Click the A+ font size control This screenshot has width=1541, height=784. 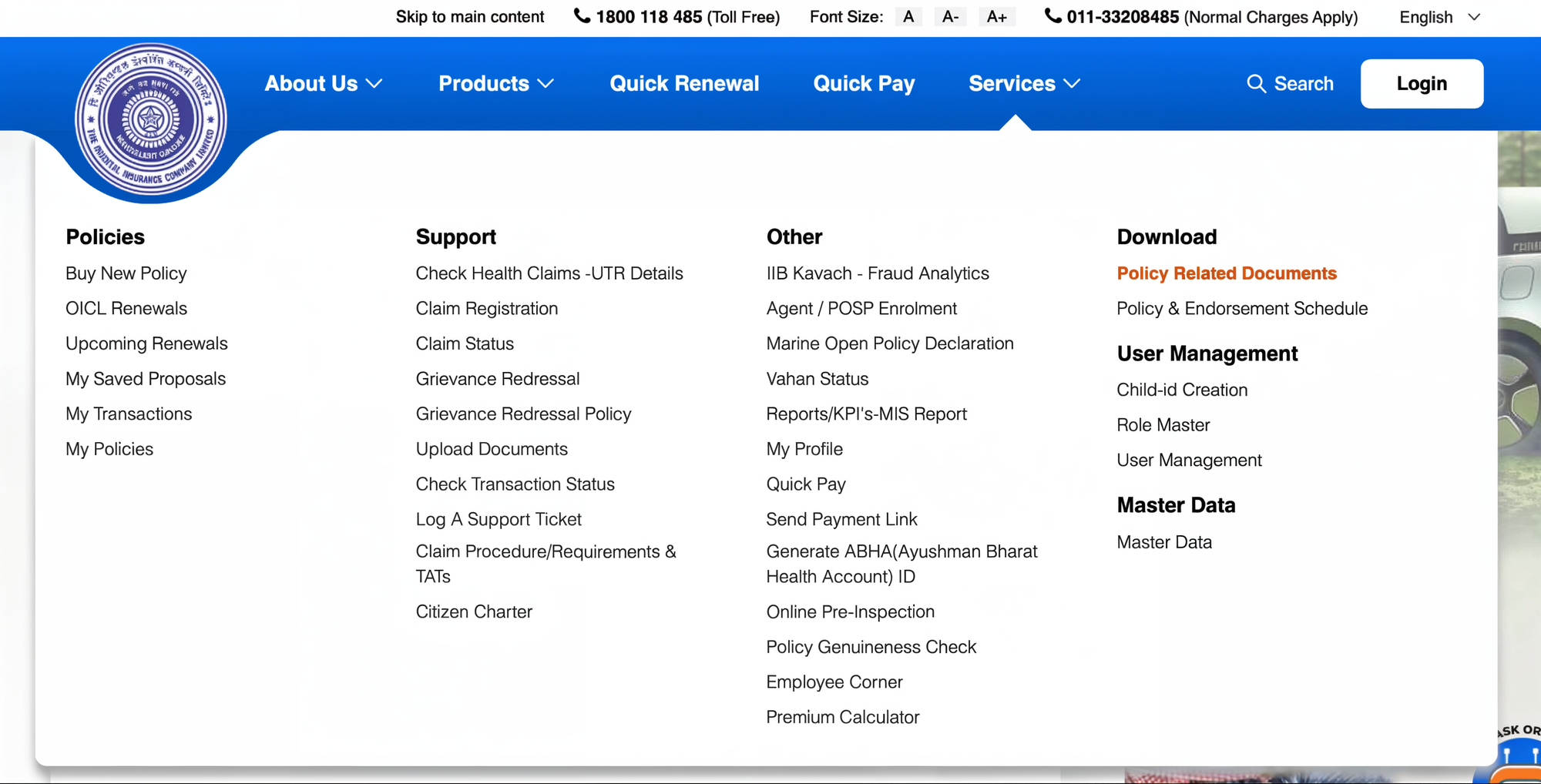[x=997, y=16]
